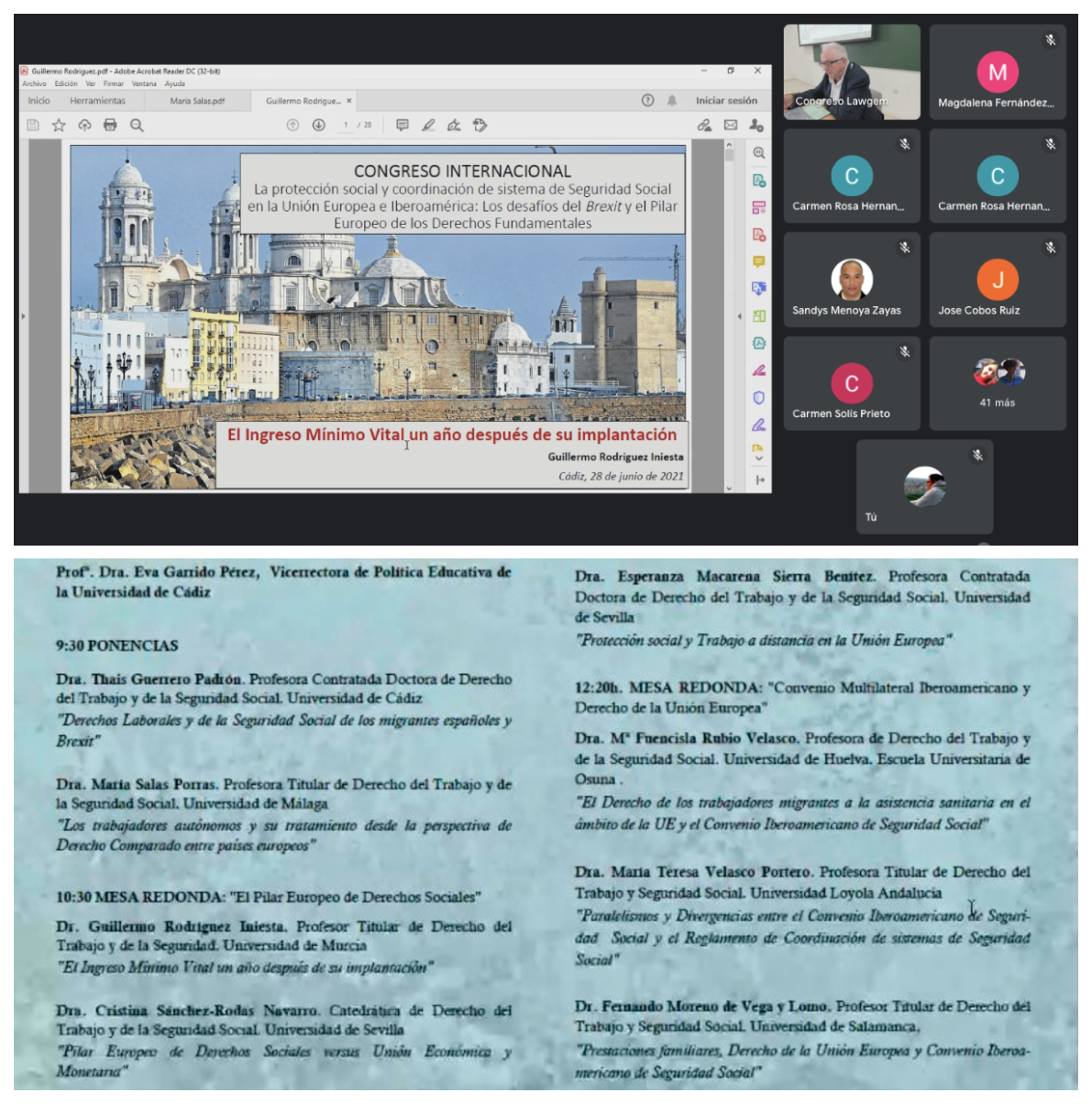Screen dimensions: 1092x1104
Task: Toggle Carmen Solis Prieto's muted mic icon
Action: pos(905,352)
